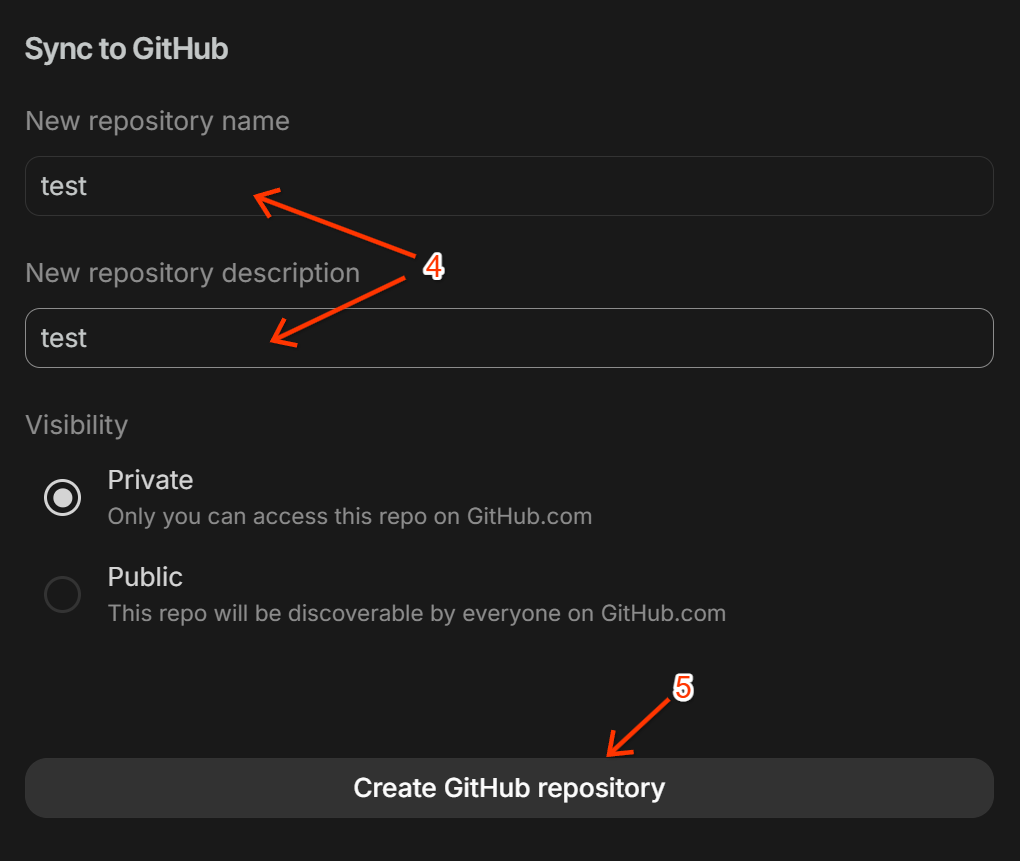Screen dimensions: 1020x861
Task: Click the New repository name input field
Action: [600, 186]
